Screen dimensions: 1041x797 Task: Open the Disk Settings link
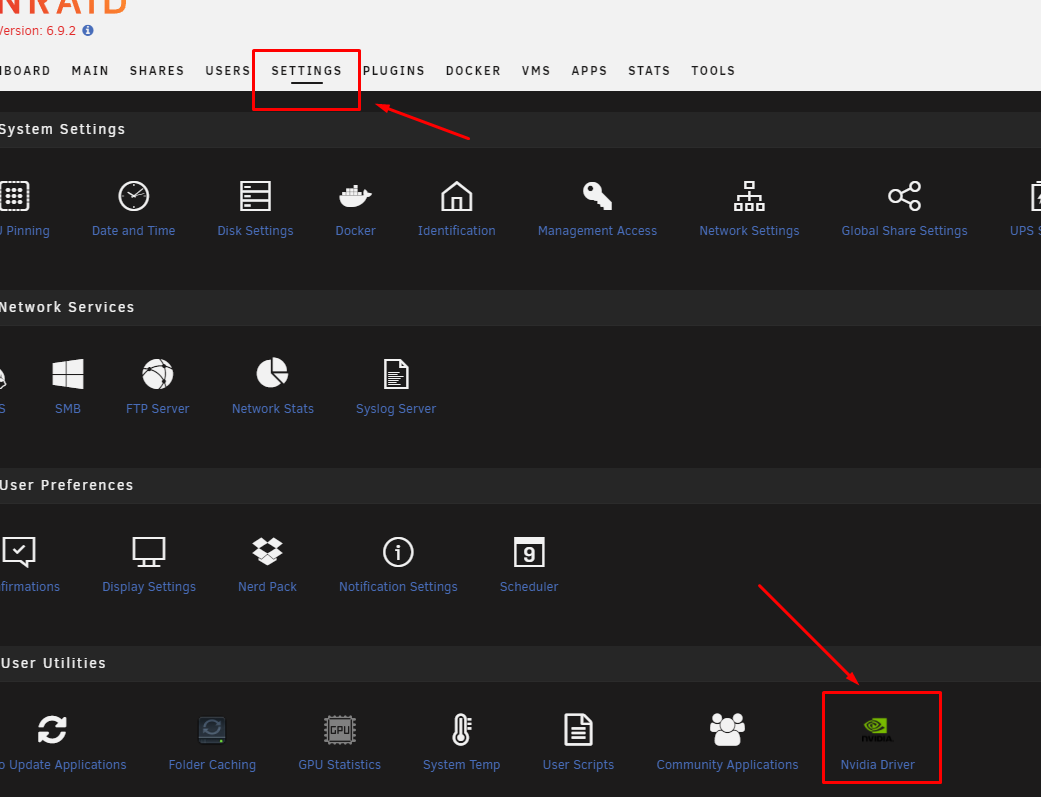click(x=256, y=230)
